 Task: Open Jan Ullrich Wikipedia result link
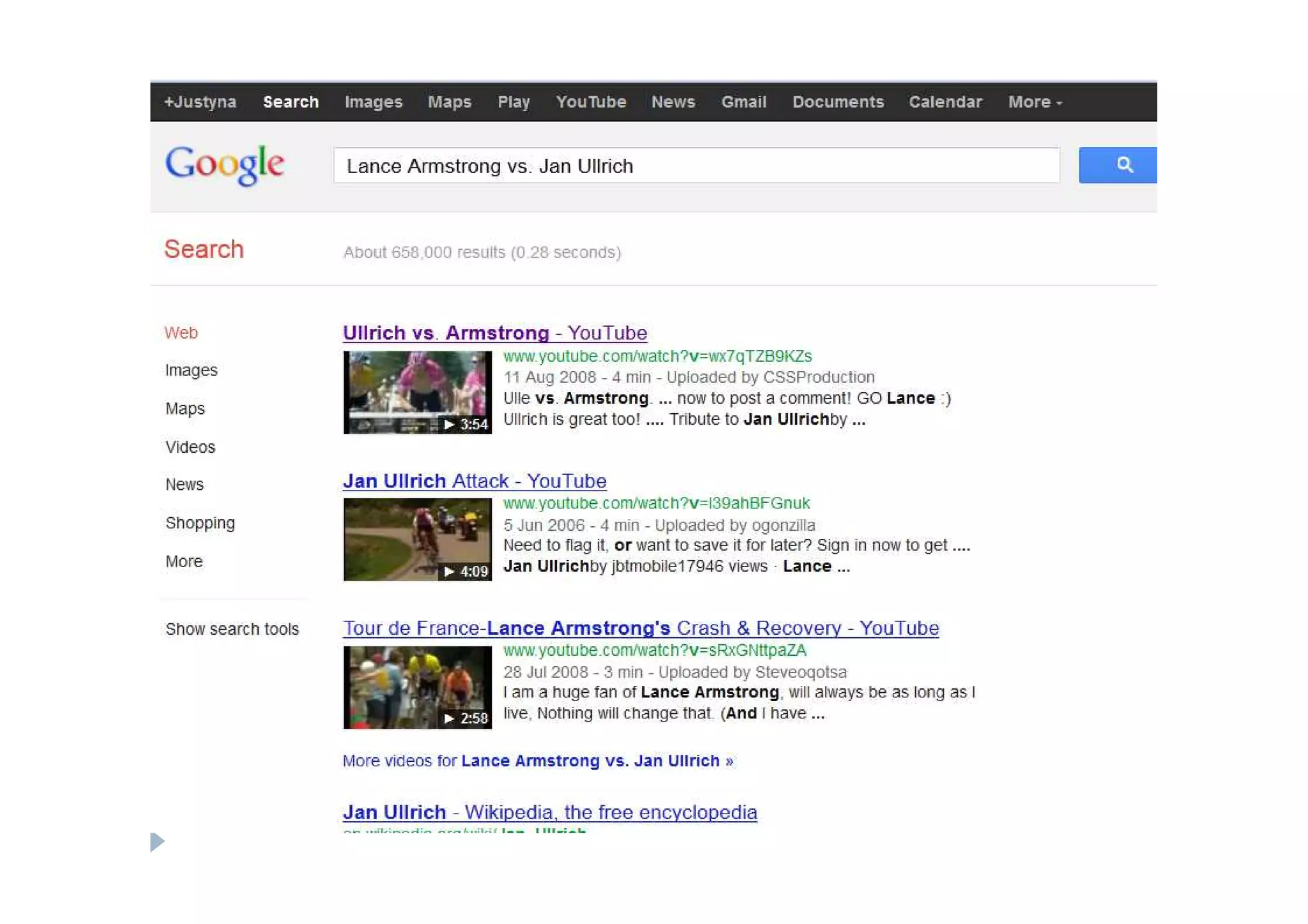tap(549, 812)
